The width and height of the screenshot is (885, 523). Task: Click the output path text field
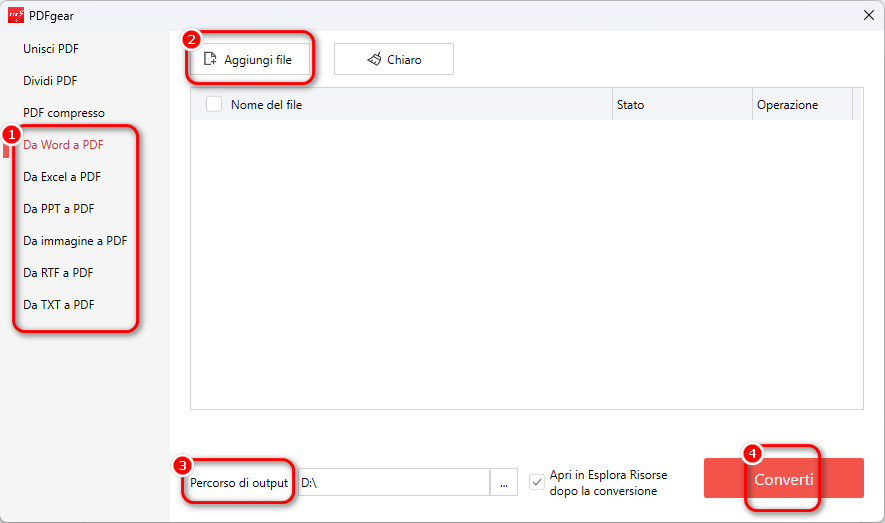point(392,482)
